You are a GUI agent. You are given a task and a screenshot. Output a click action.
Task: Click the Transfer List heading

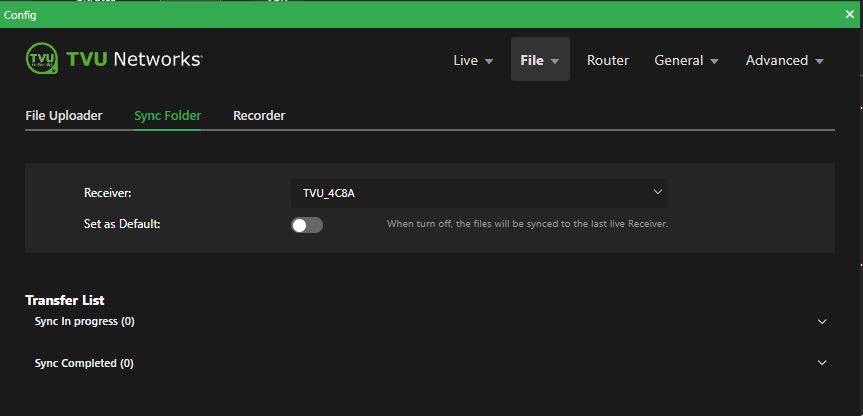(65, 300)
